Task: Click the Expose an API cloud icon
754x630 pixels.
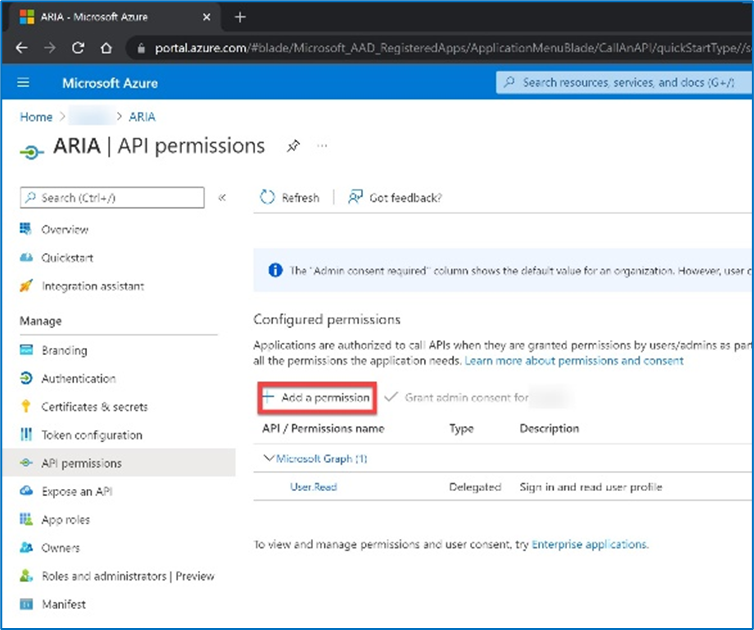Action: click(26, 491)
